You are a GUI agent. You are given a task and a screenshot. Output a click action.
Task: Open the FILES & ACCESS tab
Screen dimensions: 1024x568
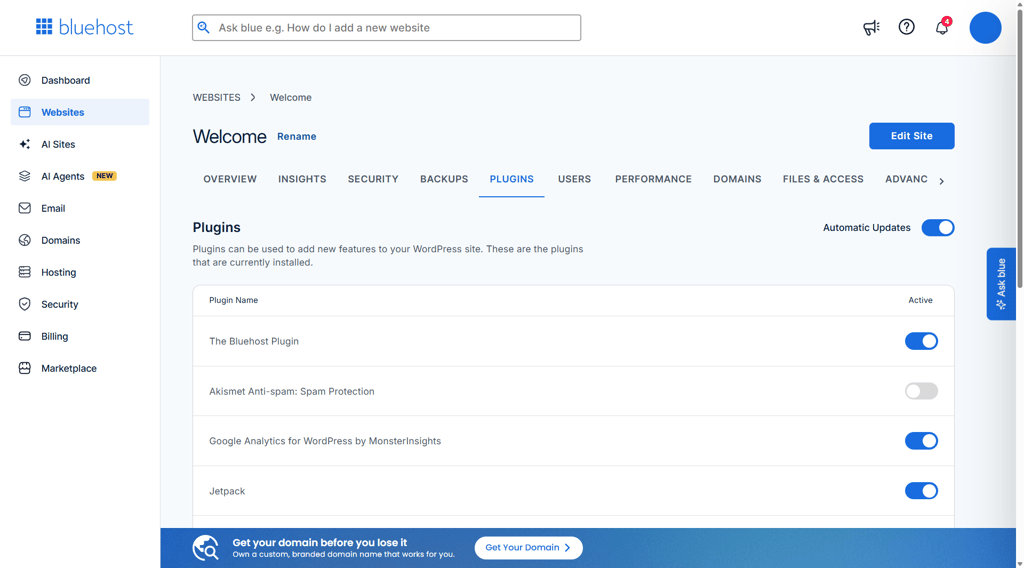coord(823,179)
